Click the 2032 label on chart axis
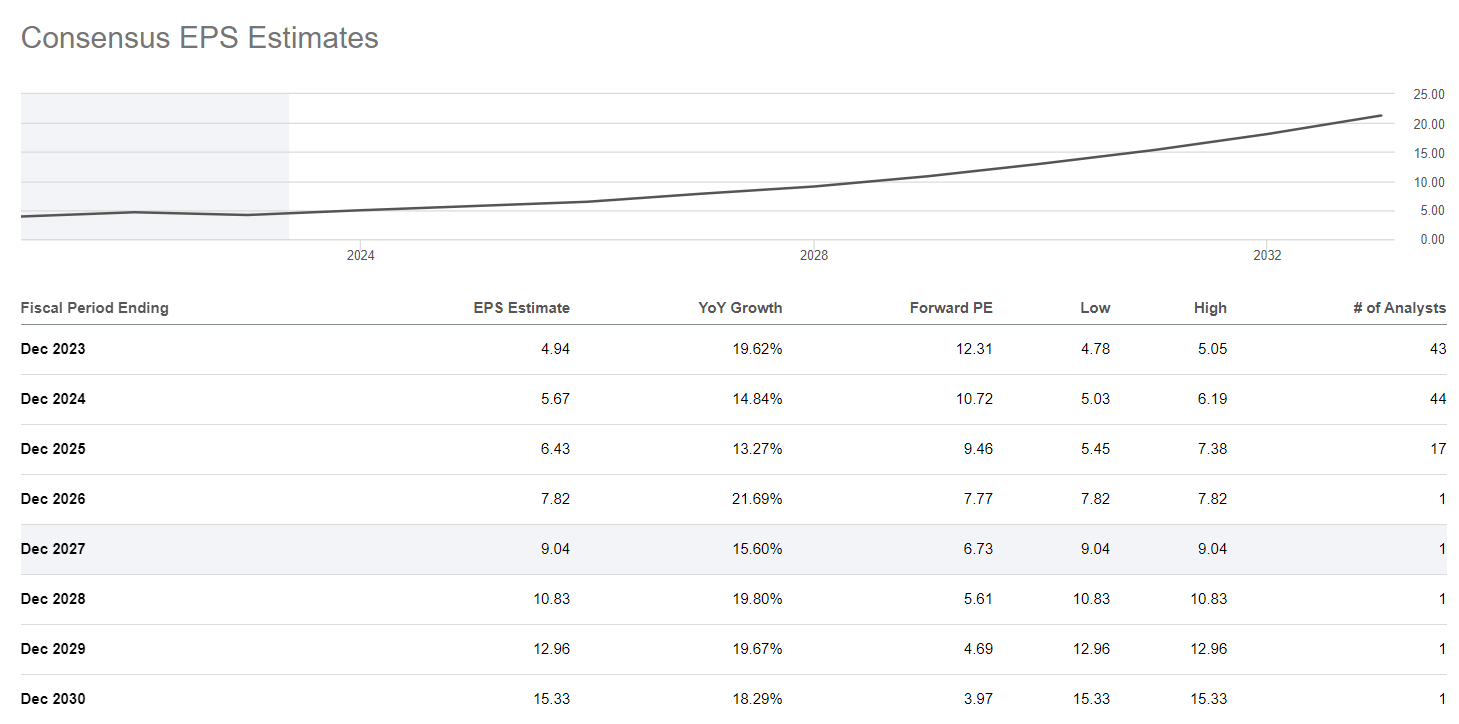Screen dimensions: 1459x724 (1267, 256)
